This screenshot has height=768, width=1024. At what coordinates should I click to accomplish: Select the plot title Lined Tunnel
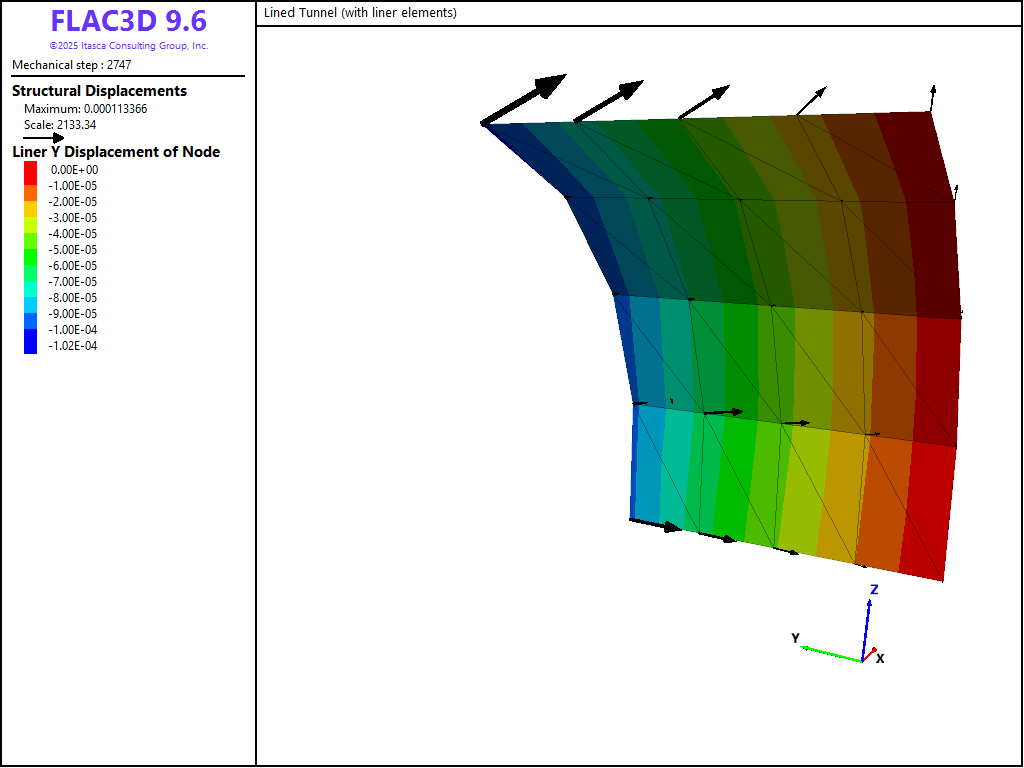(360, 13)
